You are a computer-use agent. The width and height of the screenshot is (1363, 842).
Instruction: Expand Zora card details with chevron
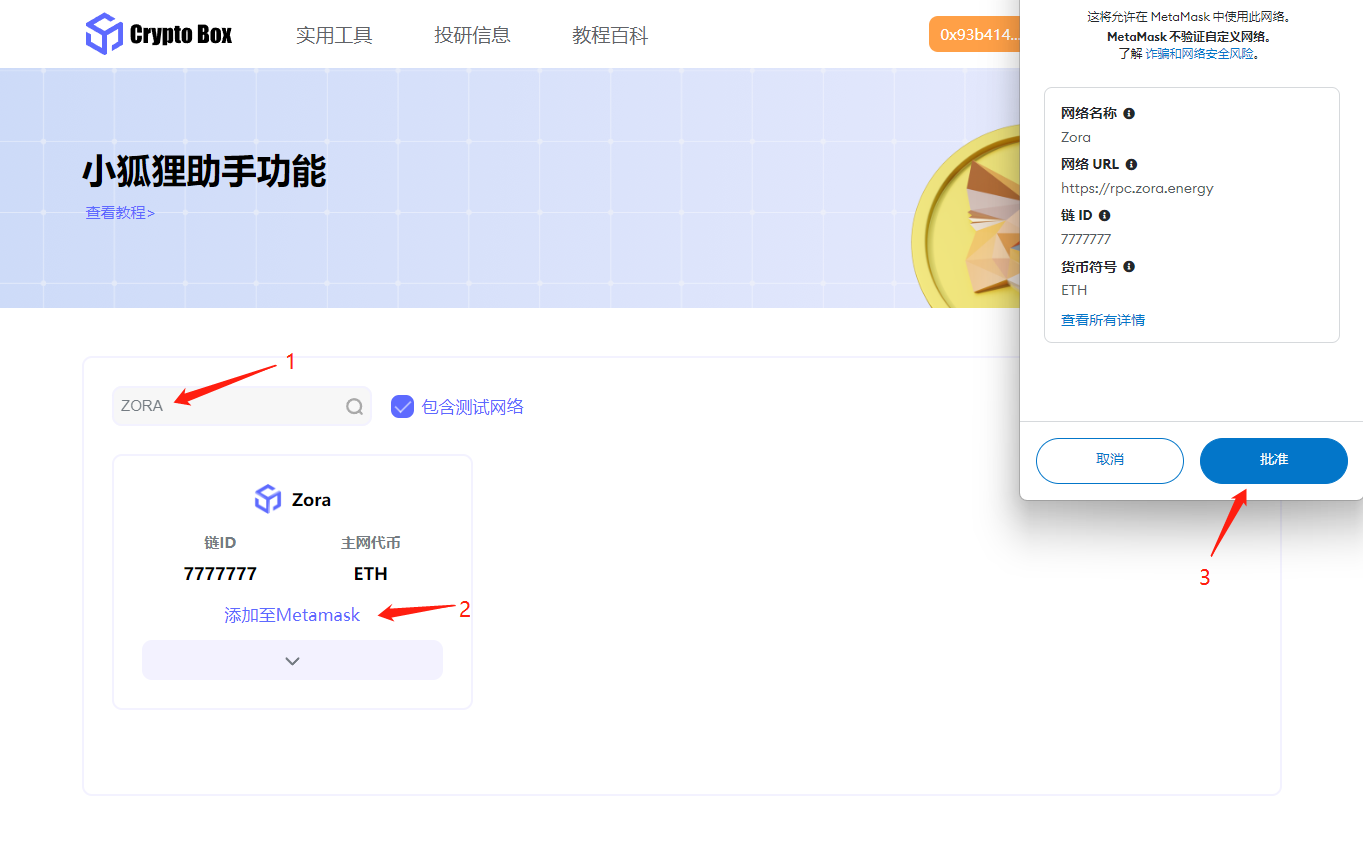[x=292, y=661]
